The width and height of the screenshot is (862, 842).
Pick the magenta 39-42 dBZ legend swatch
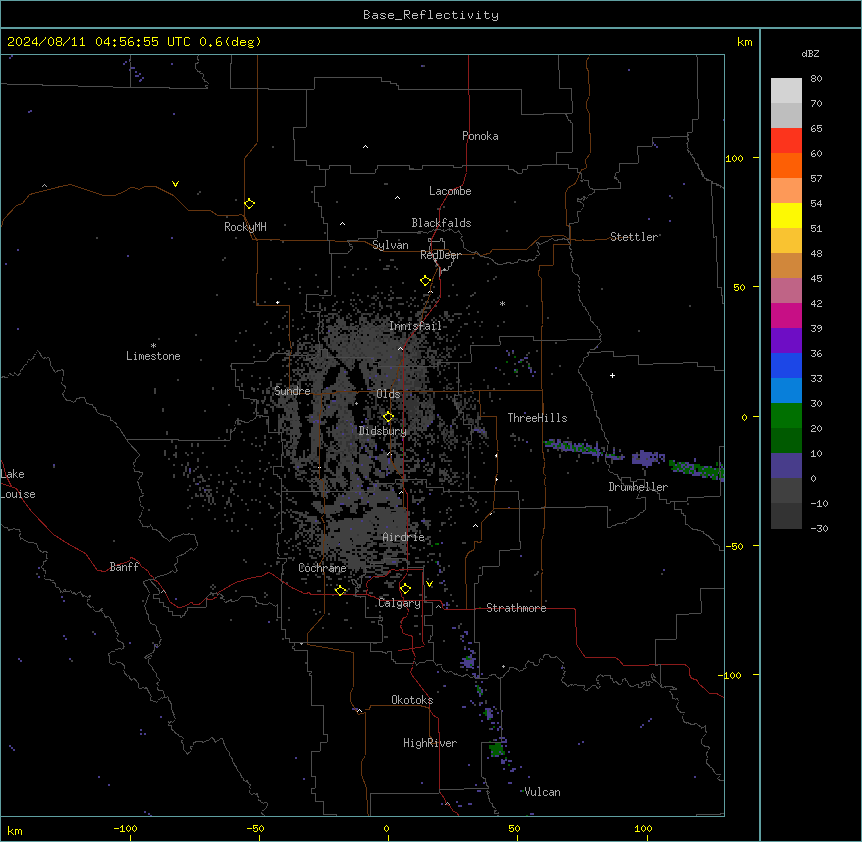(x=786, y=315)
